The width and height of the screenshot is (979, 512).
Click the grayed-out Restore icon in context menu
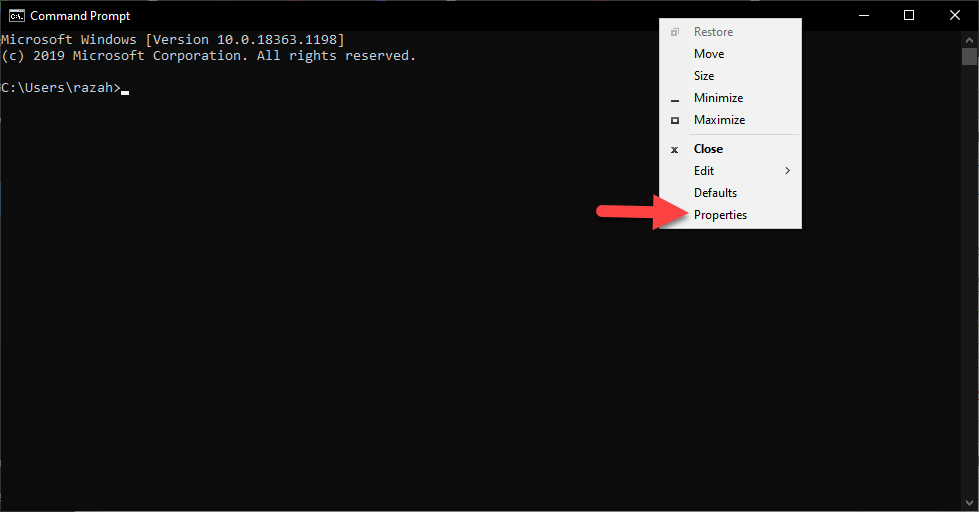pos(674,32)
